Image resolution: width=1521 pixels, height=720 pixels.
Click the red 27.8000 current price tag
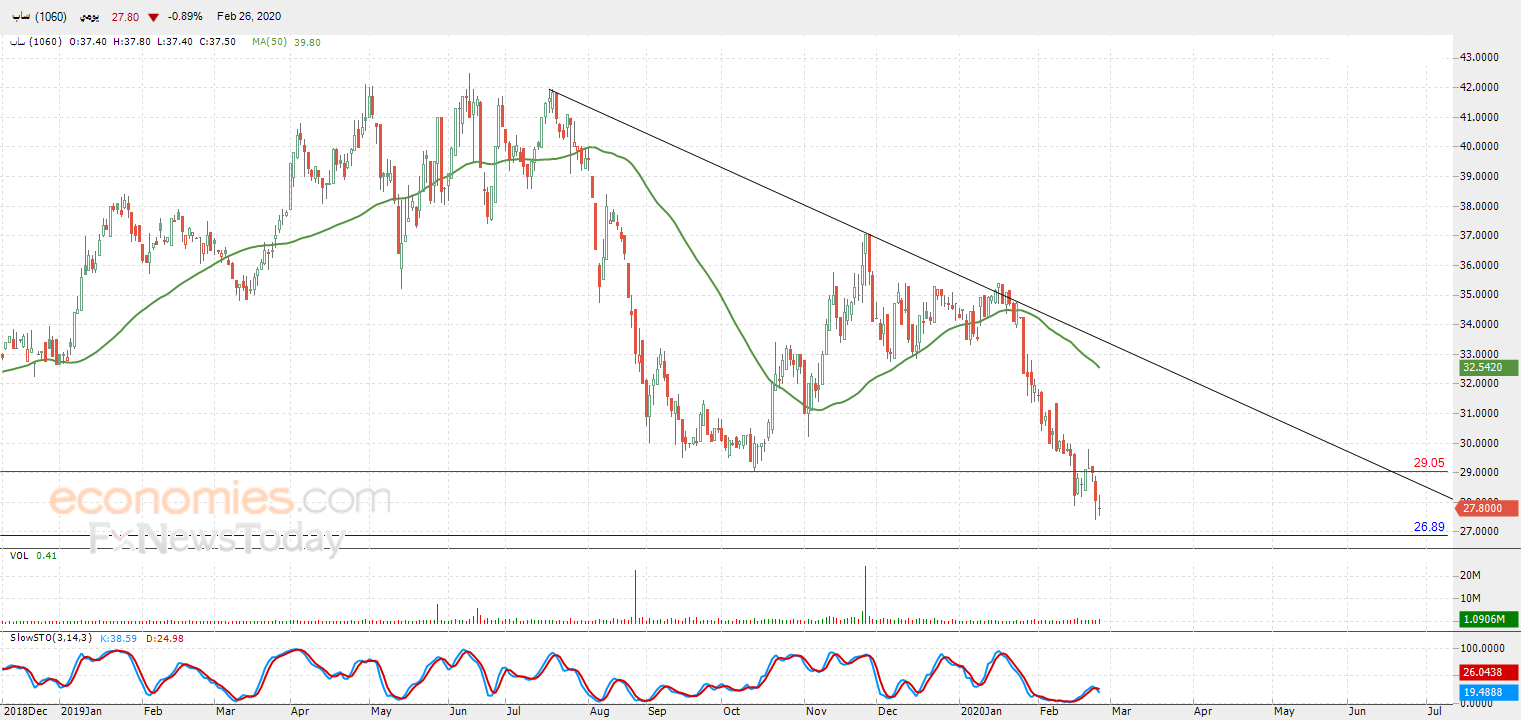click(1489, 509)
